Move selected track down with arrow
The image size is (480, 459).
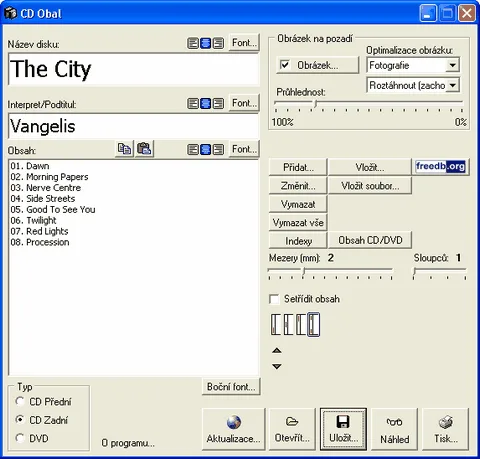277,366
